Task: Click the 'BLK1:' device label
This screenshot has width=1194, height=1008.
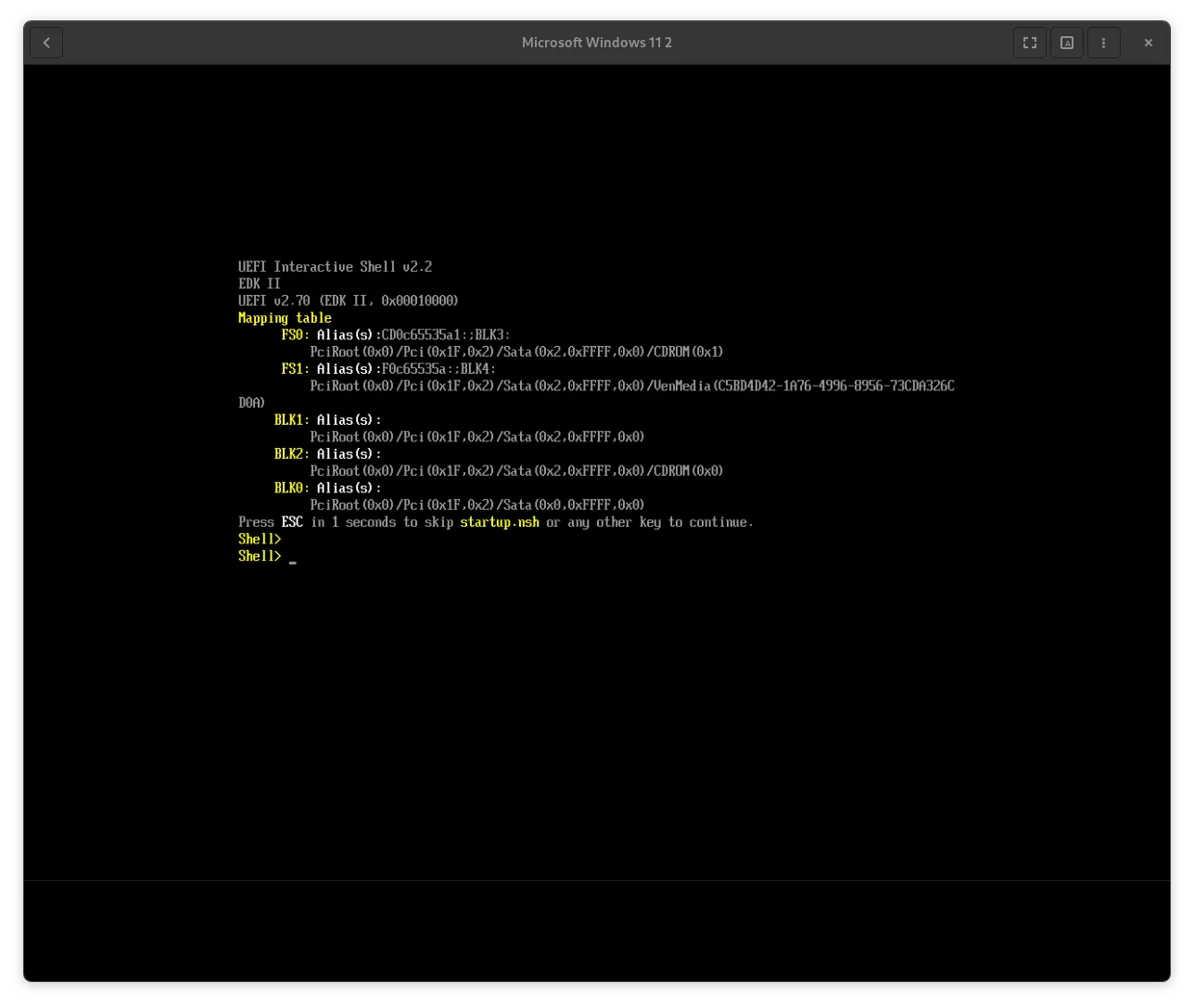Action: coord(291,420)
